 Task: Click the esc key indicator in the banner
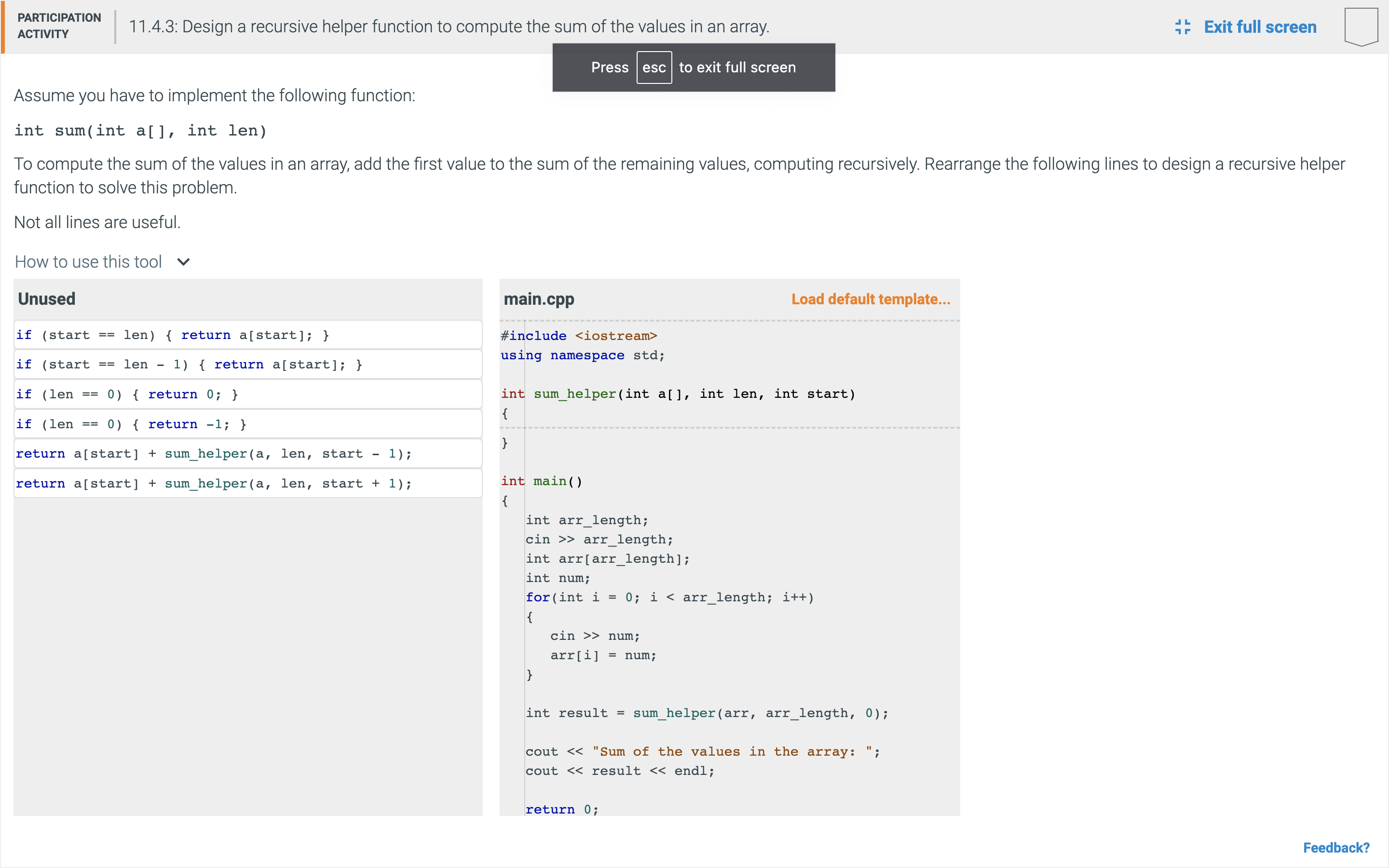pyautogui.click(x=654, y=67)
